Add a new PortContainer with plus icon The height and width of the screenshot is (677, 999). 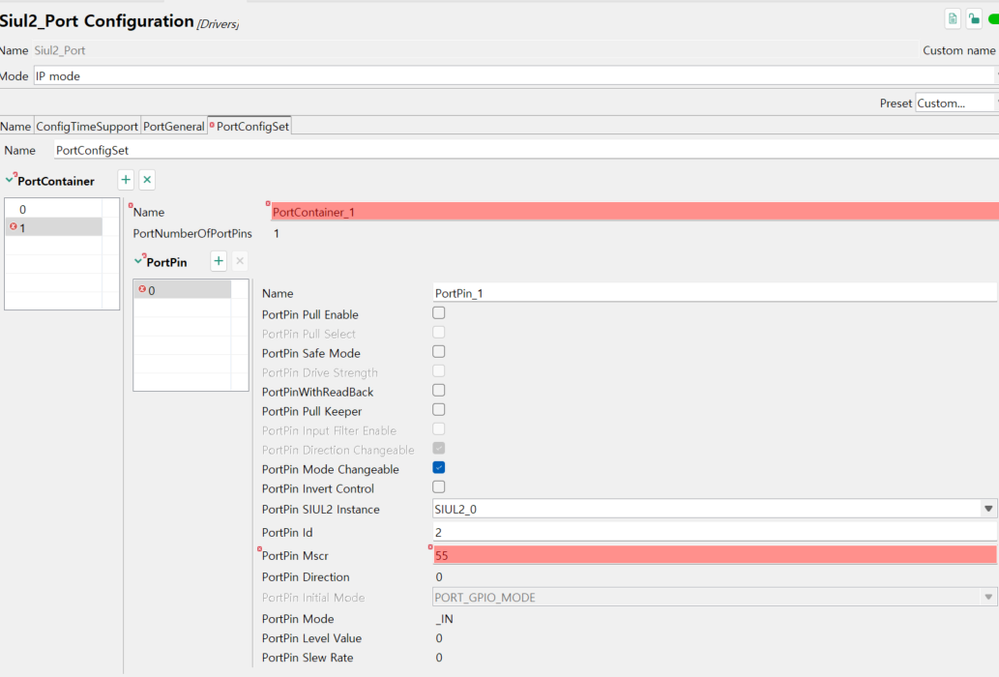[x=126, y=180]
